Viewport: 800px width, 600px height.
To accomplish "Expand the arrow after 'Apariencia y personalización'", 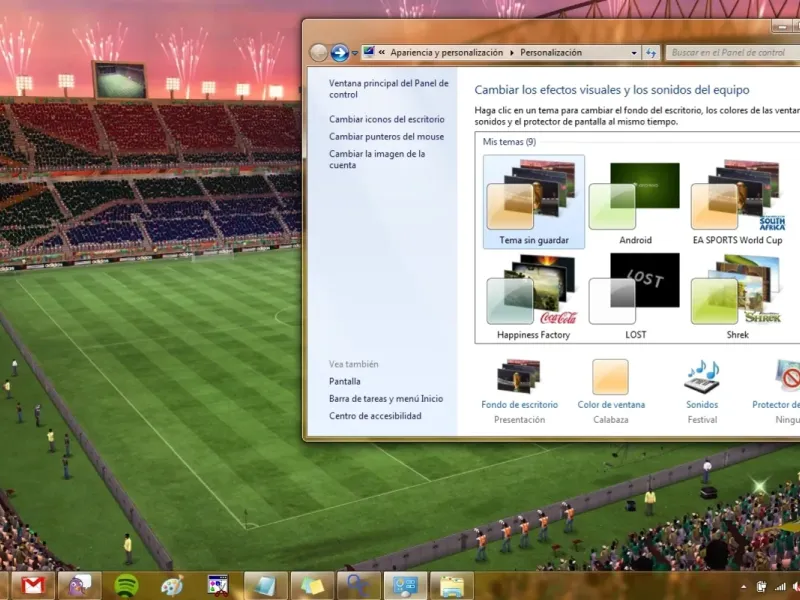I will point(512,53).
